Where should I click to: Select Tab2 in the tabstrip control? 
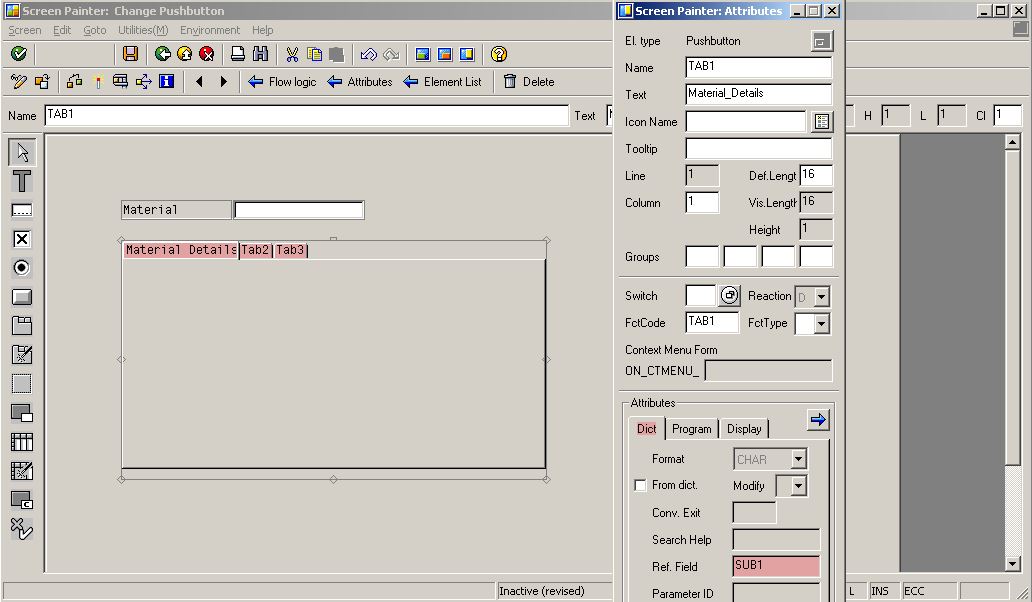tap(254, 249)
